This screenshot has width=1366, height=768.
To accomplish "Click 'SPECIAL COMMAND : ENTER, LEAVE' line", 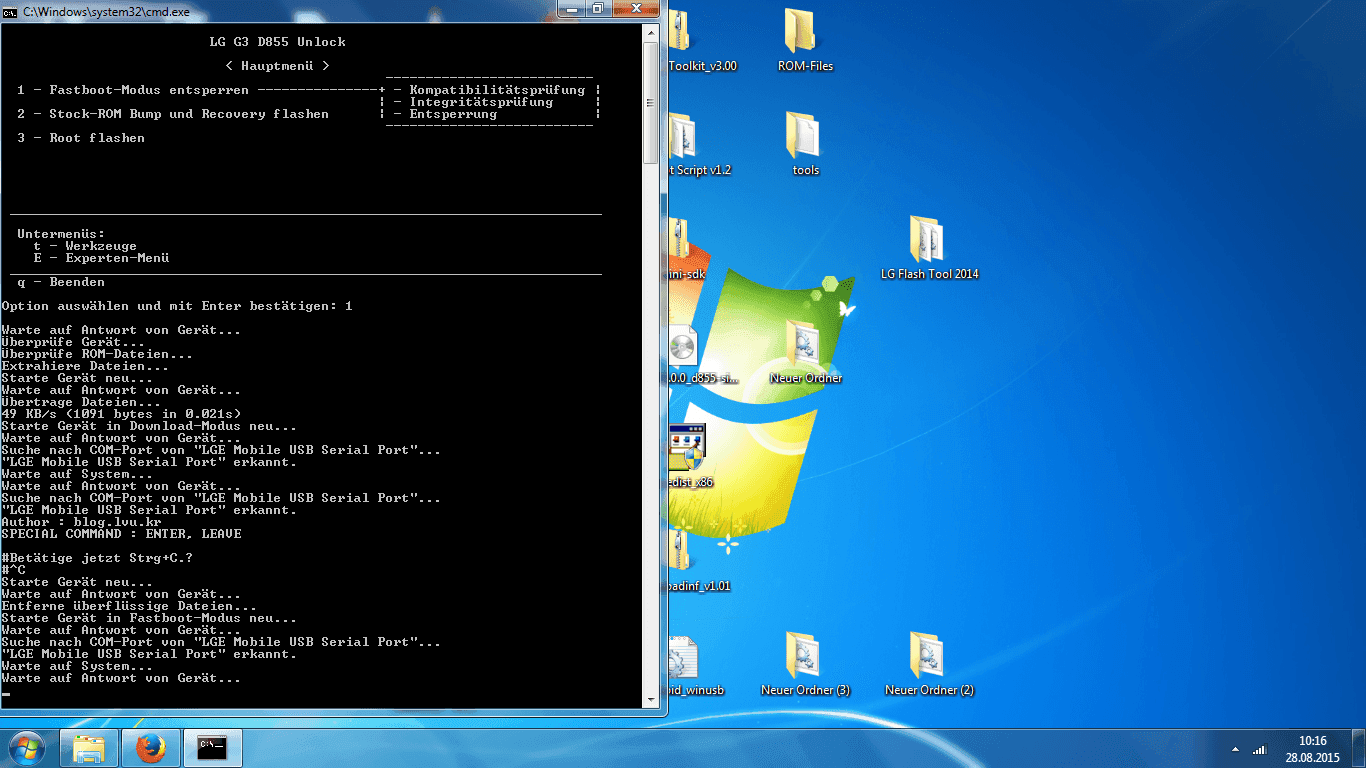I will (121, 534).
